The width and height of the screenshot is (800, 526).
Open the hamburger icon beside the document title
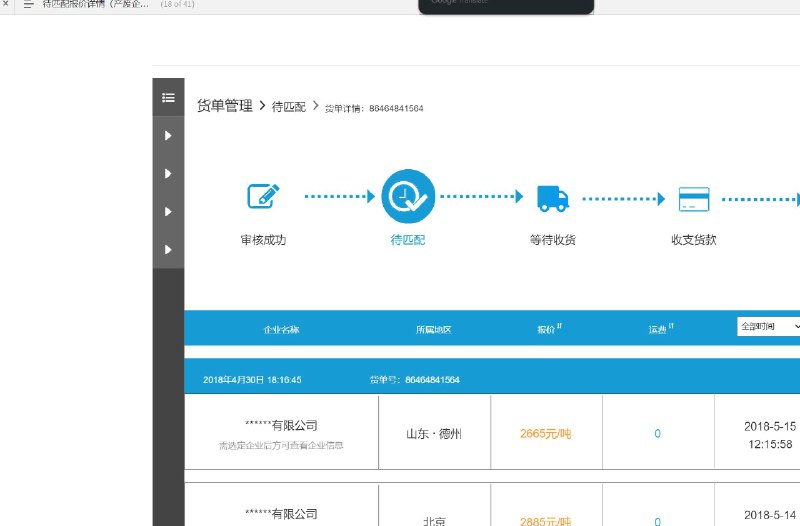click(29, 4)
